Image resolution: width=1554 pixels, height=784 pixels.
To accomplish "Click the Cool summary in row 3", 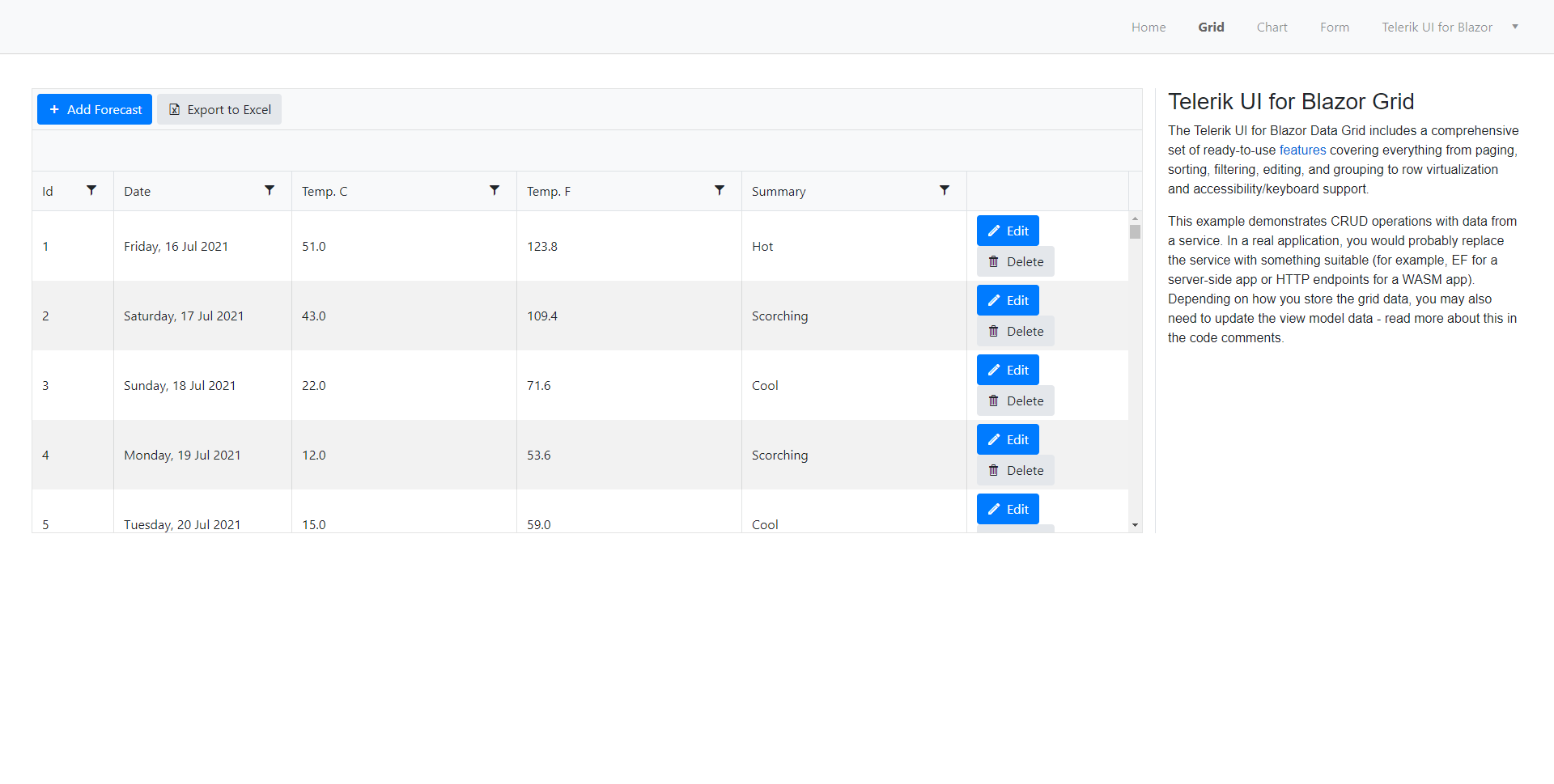I will (854, 385).
